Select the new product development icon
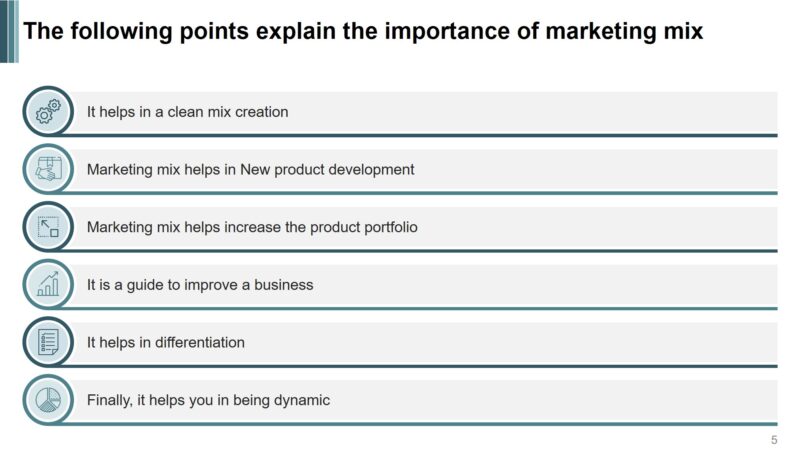 [48, 169]
